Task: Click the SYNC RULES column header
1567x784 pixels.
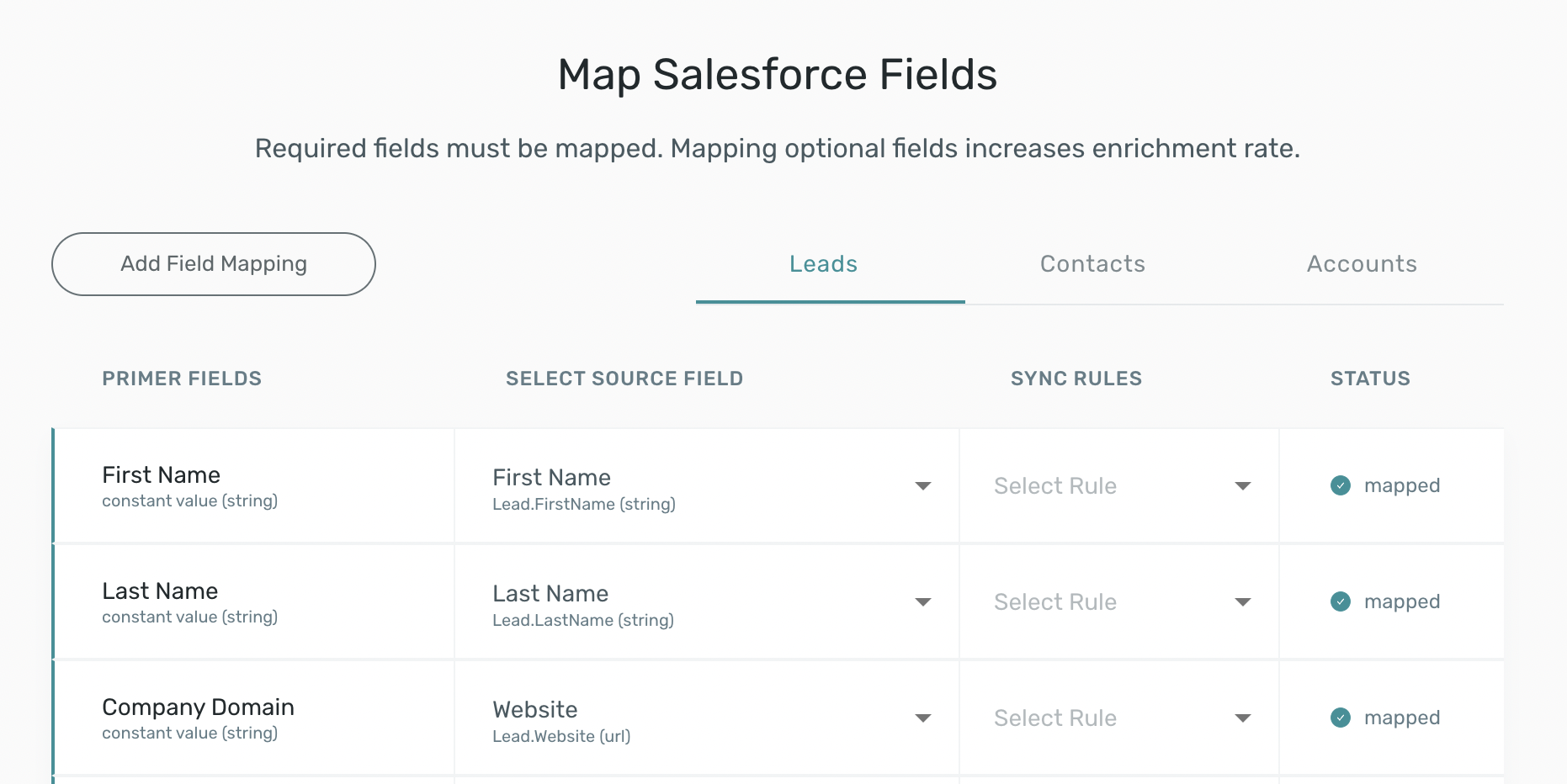Action: [x=1076, y=379]
